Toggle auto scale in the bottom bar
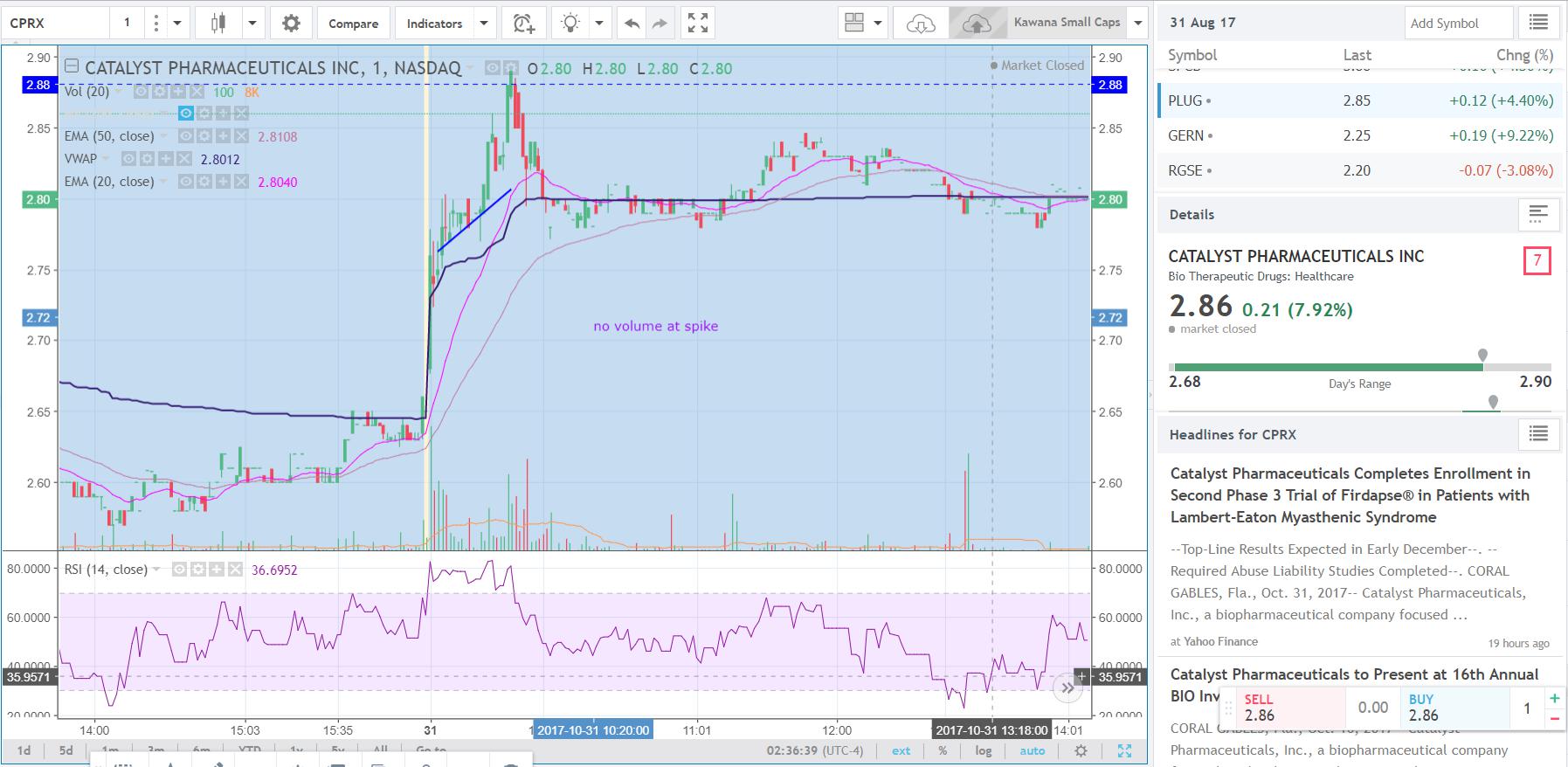The image size is (1568, 767). click(x=1032, y=750)
